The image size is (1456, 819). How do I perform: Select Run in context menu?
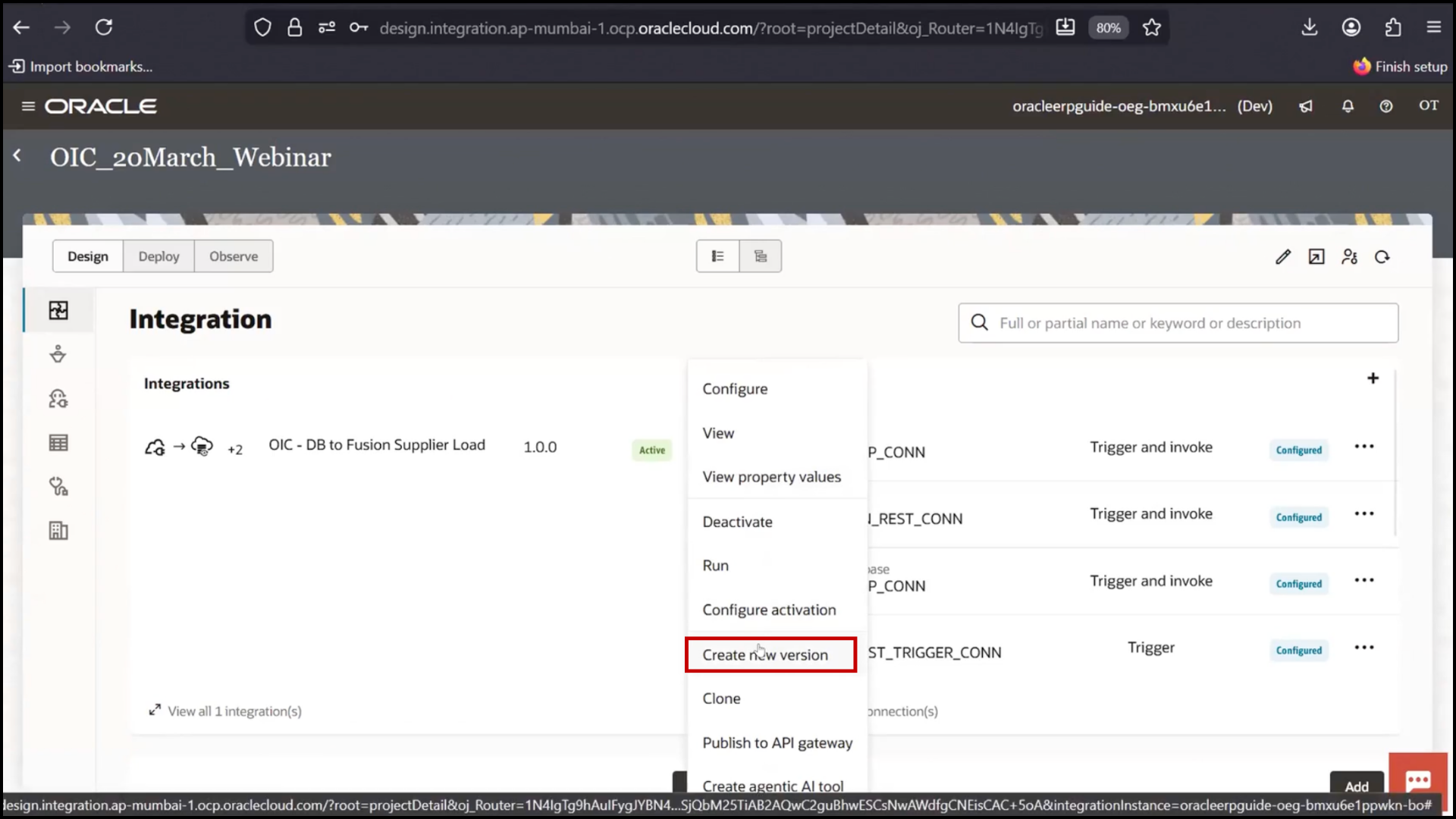click(777, 566)
